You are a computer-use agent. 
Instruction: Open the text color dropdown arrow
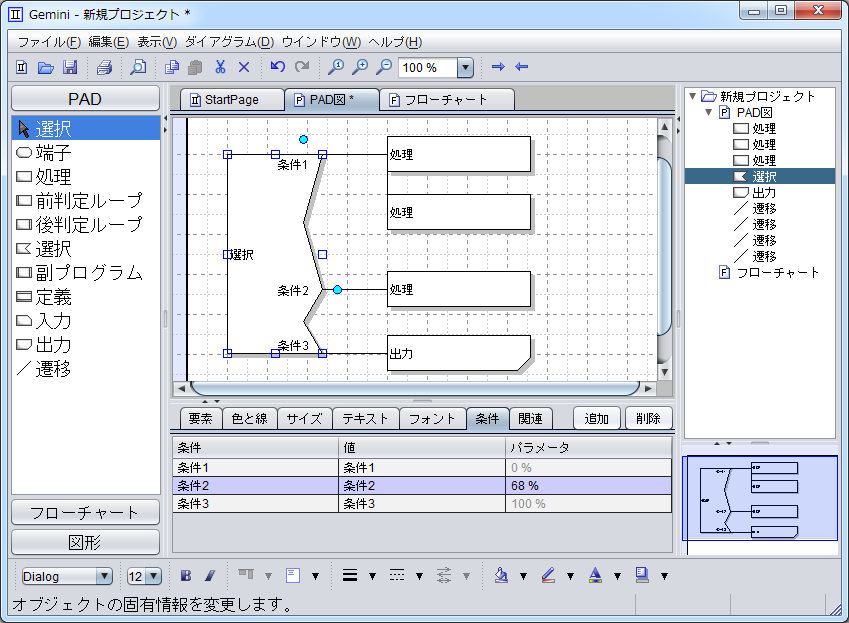click(x=617, y=576)
